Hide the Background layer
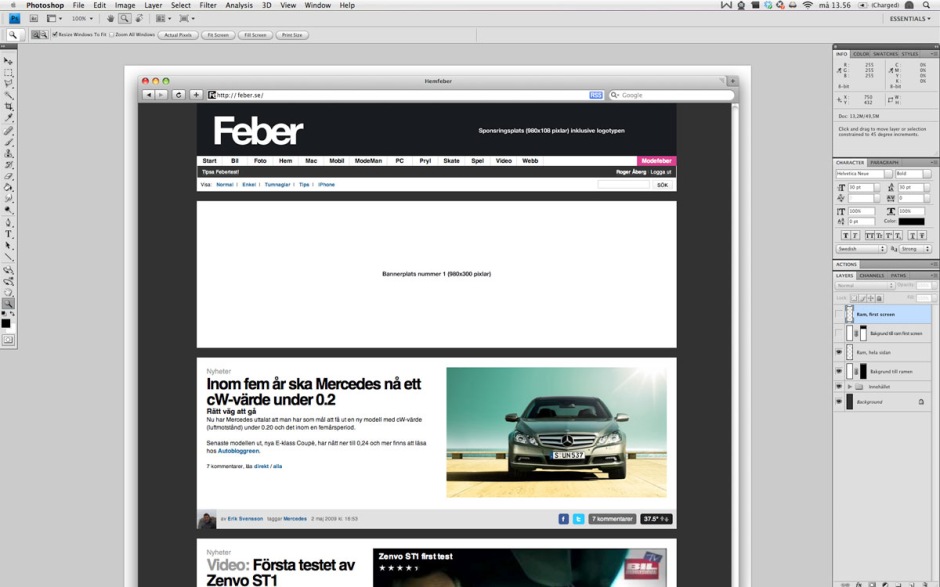The width and height of the screenshot is (940, 587). 839,402
